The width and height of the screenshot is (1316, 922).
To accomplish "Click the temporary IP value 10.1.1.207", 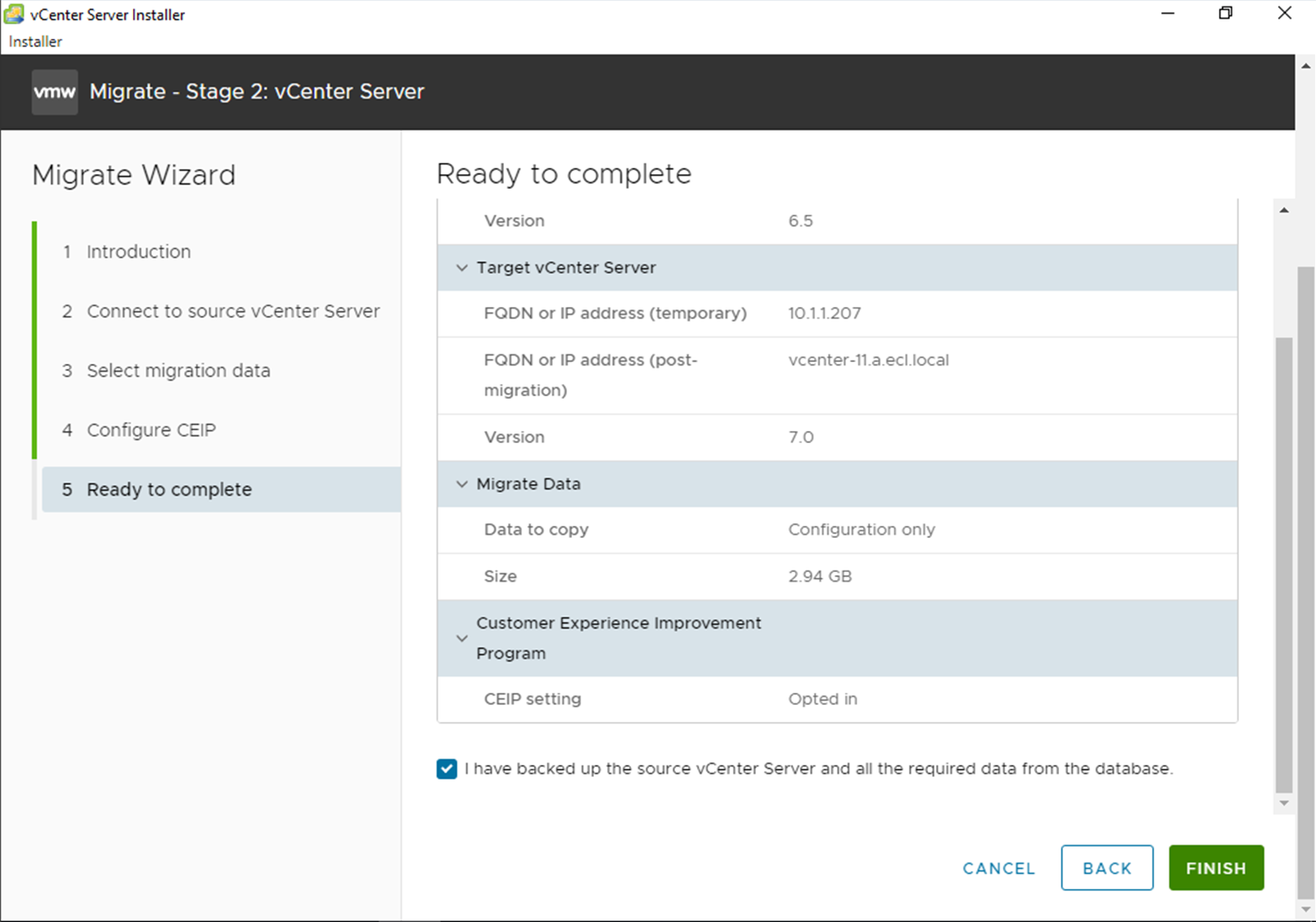I will [x=824, y=314].
